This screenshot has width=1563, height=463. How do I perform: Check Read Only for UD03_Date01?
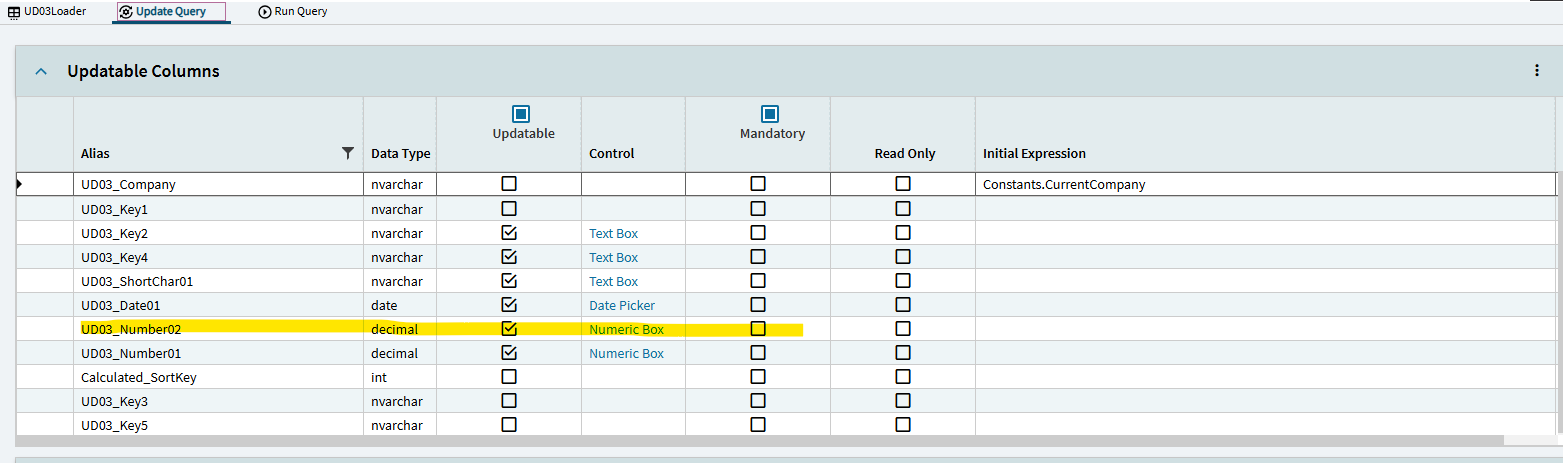tap(903, 305)
